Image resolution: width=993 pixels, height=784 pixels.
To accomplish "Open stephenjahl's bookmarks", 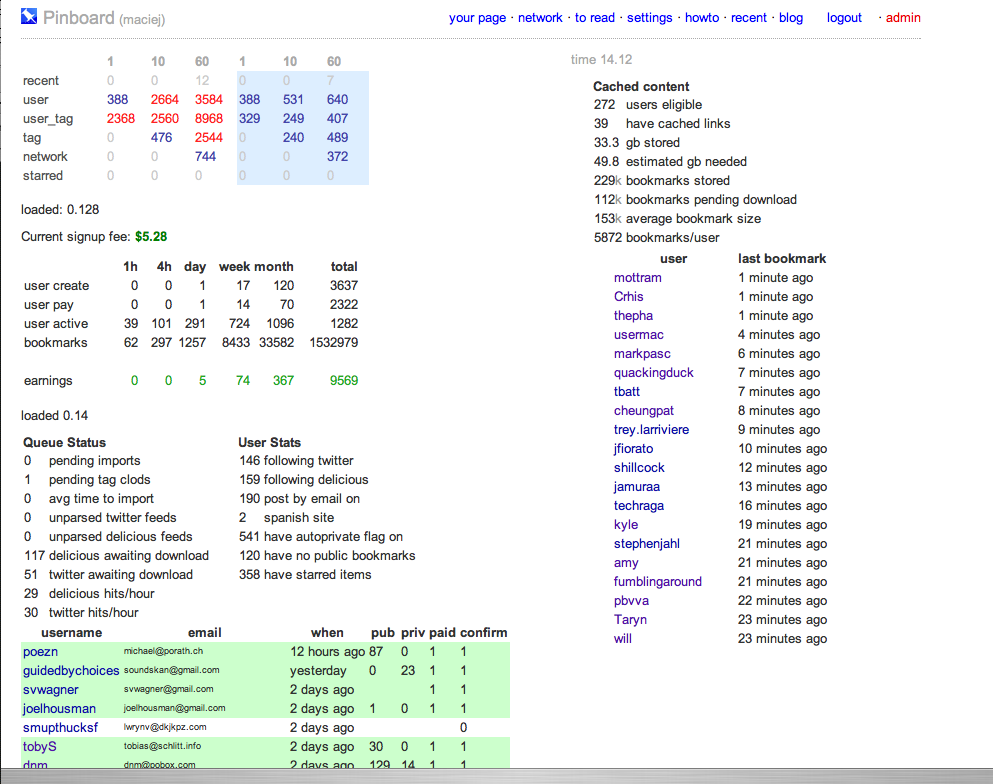I will coord(647,543).
